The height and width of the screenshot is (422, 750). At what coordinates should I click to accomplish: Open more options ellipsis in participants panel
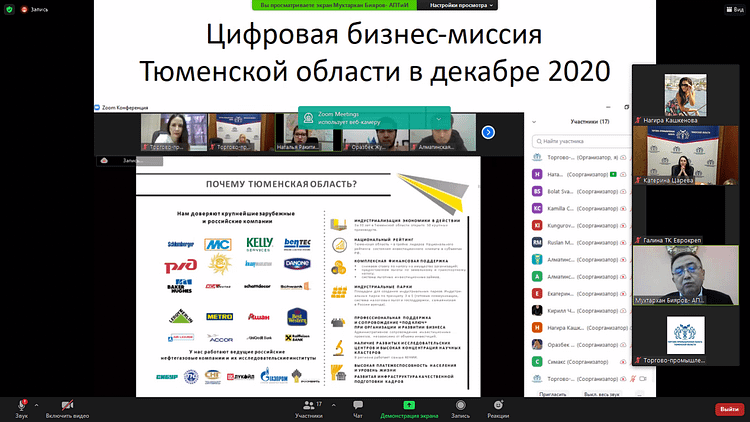[640, 394]
